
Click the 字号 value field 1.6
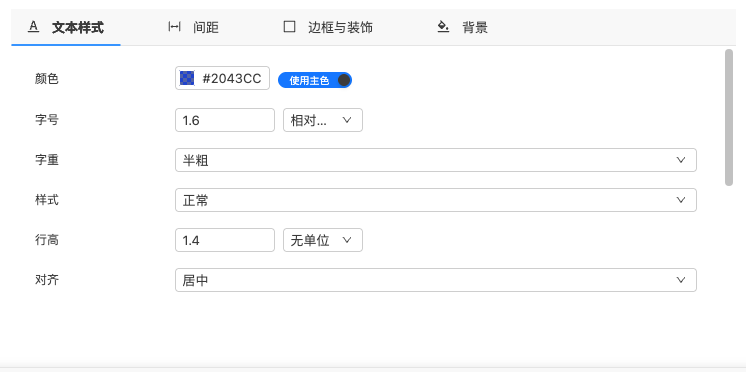225,120
